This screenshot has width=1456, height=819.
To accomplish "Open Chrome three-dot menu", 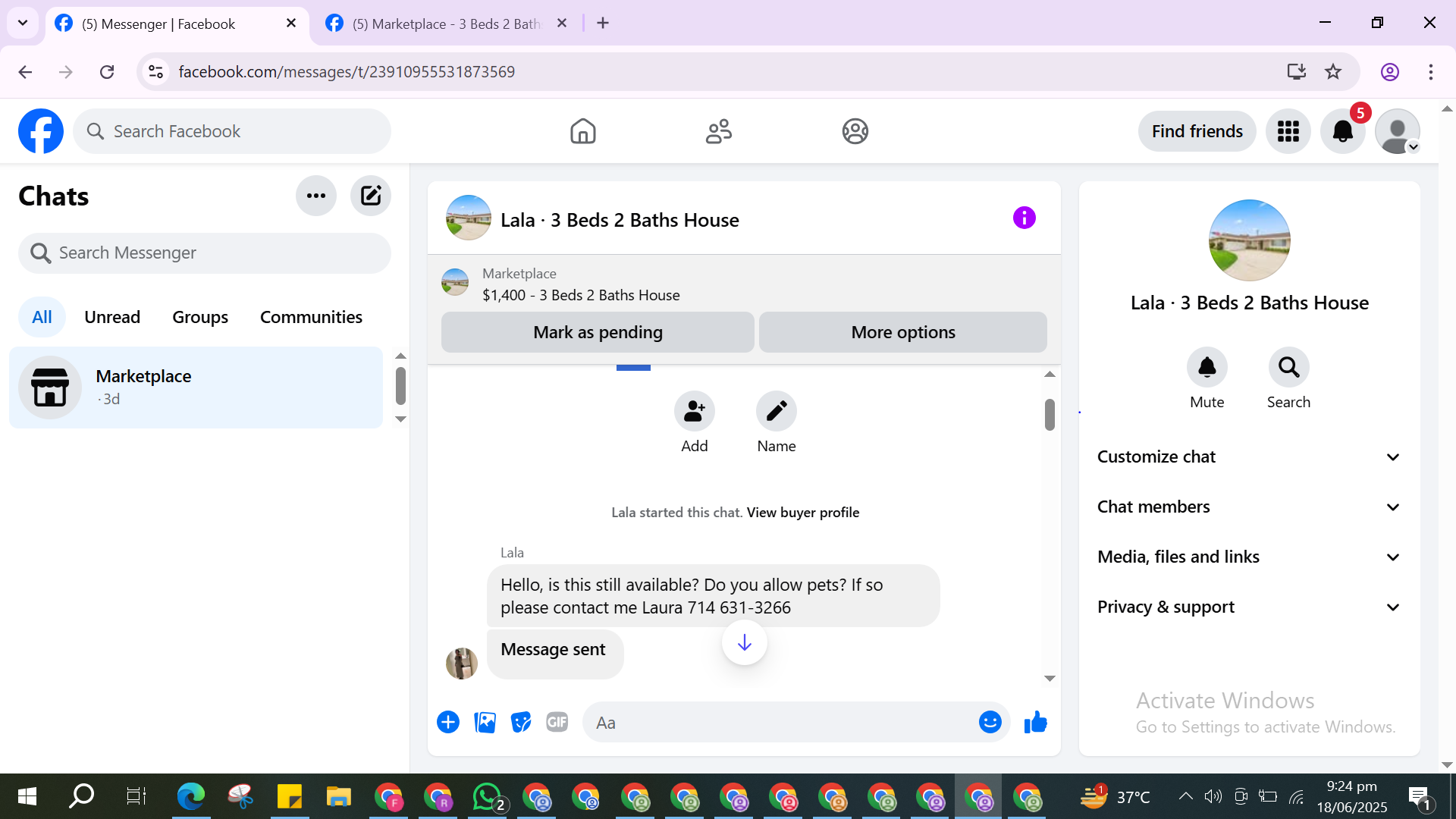I will (1431, 71).
